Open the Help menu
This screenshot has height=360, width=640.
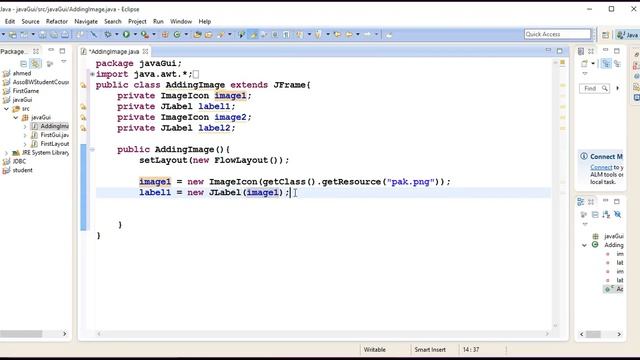[204, 21]
